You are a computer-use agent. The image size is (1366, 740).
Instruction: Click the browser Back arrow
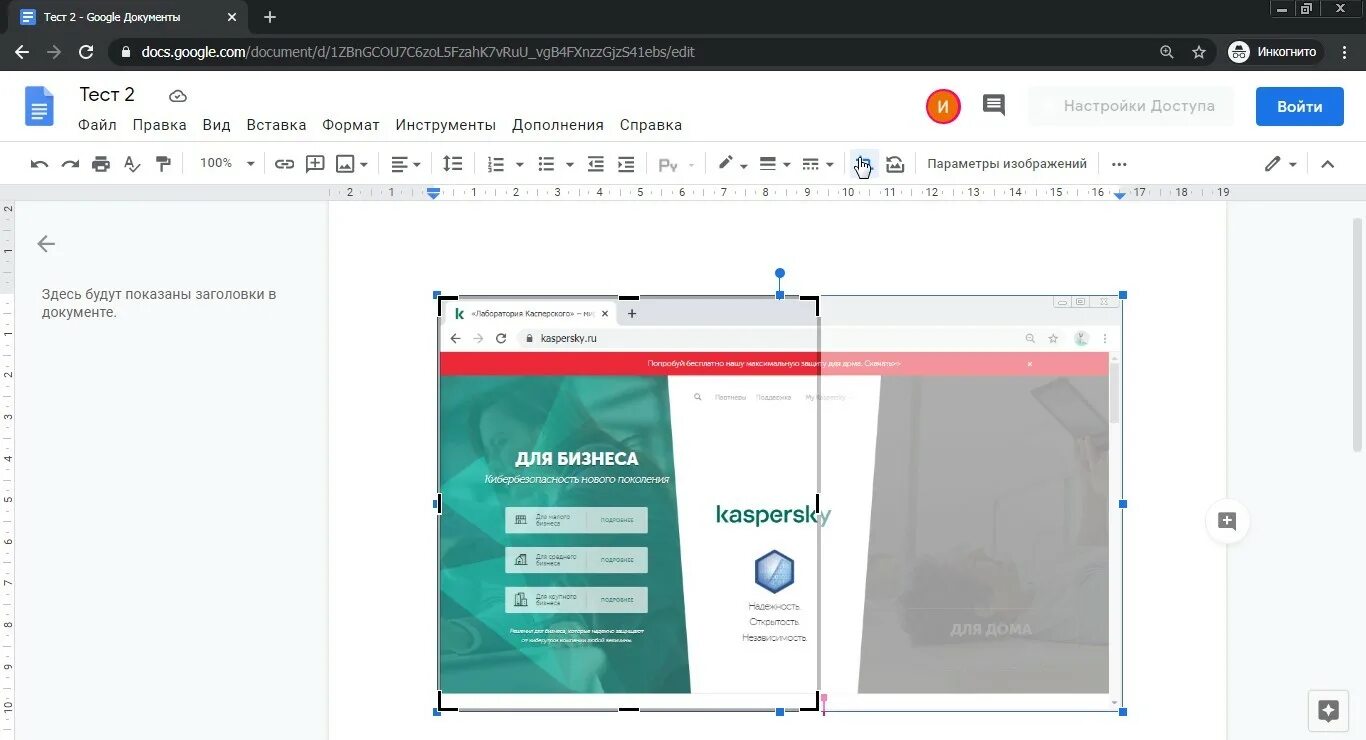tap(22, 52)
